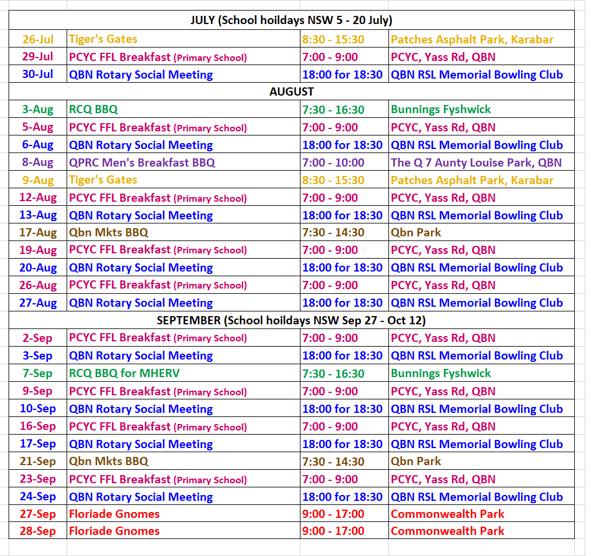This screenshot has height=556, width=591.
Task: Click the 7:30 - 16:30 time in 3-Aug row
Action: coord(344,109)
